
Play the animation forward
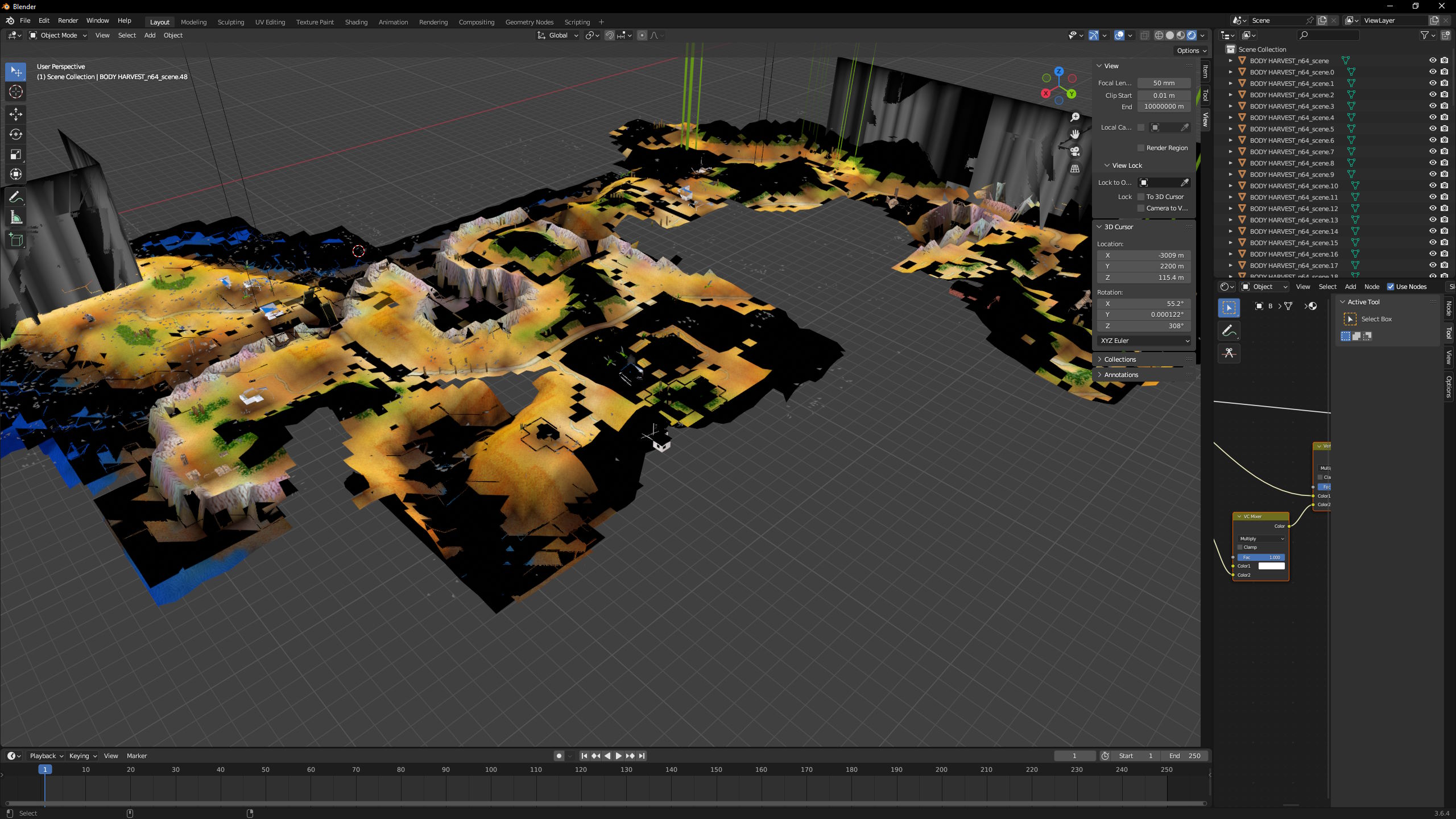(619, 756)
